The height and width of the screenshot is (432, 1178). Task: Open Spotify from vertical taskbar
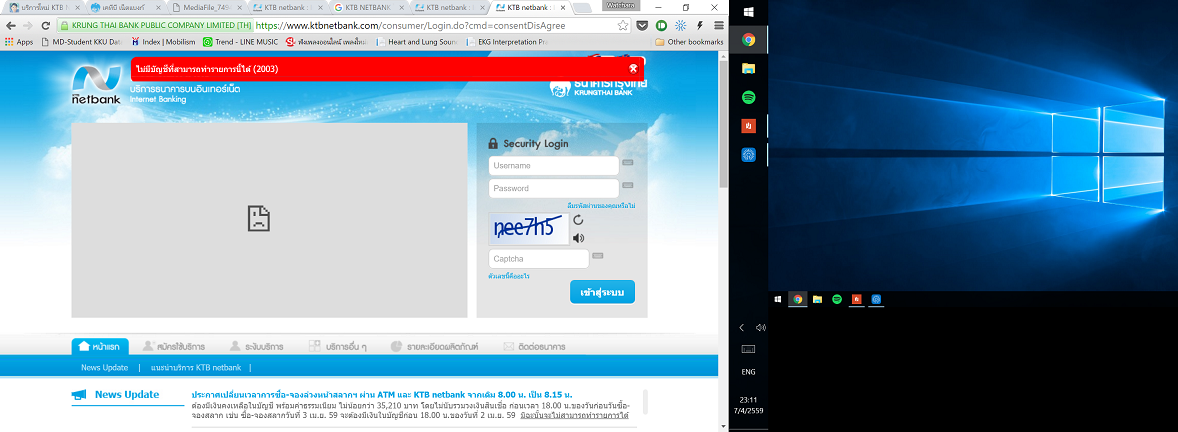[x=749, y=97]
